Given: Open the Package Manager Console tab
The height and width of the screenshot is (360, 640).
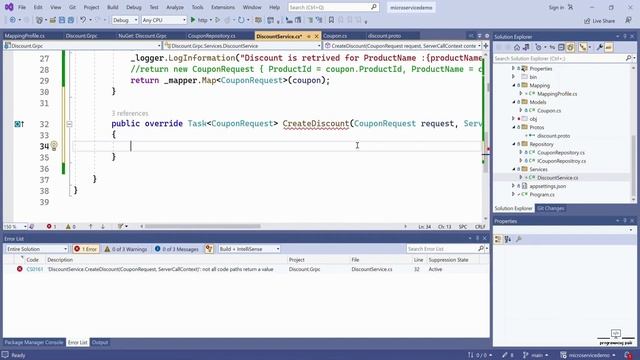Looking at the screenshot, I should coord(33,342).
